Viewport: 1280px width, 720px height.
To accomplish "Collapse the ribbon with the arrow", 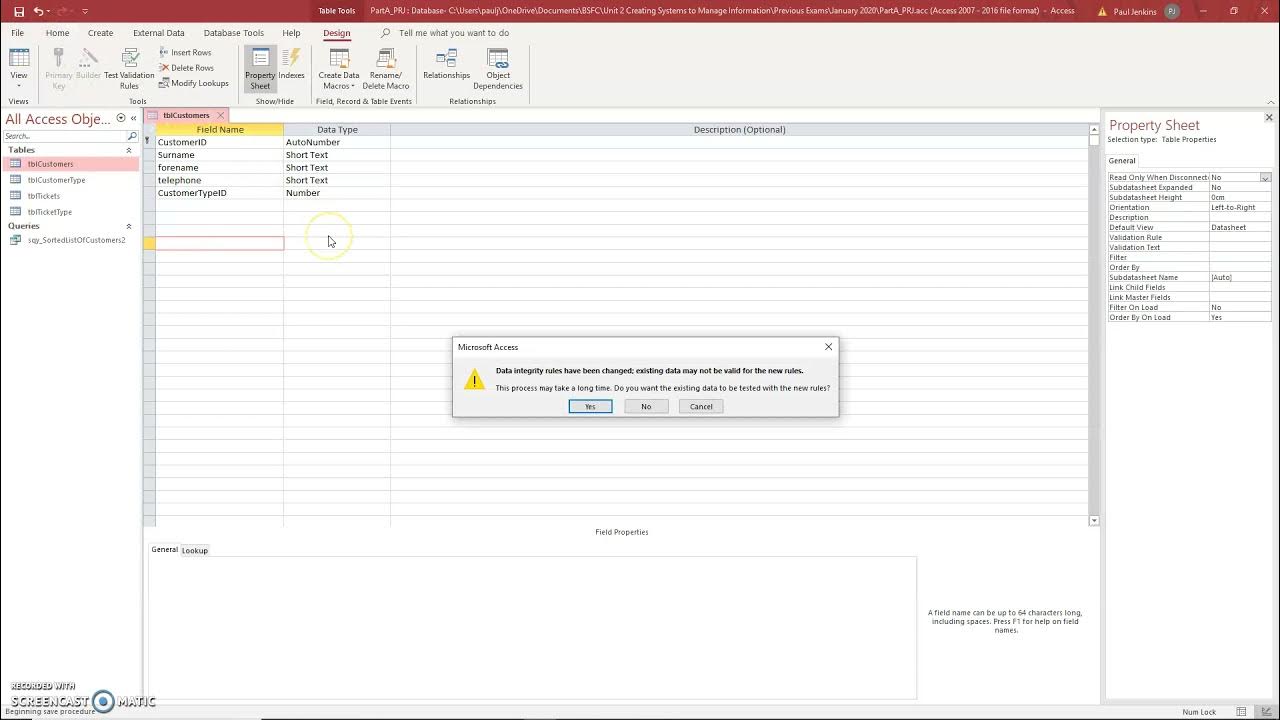I will click(1271, 102).
